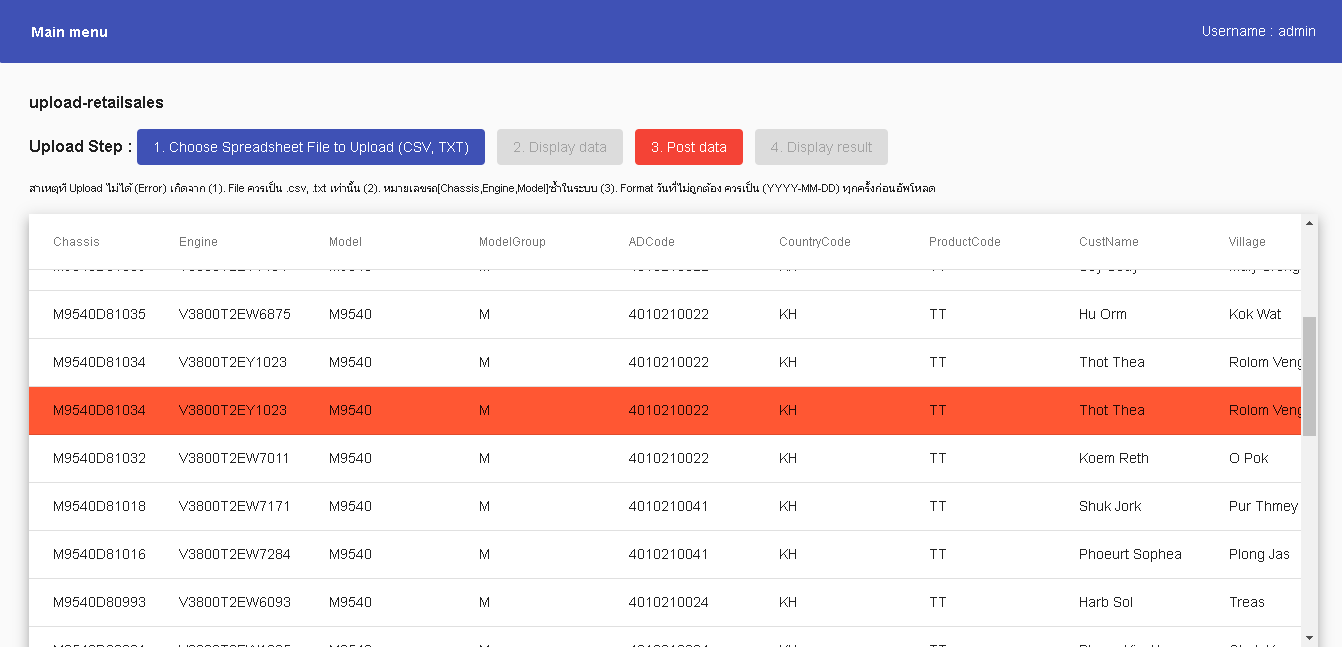Click the row showing Shuk Jork
Image resolution: width=1342 pixels, height=647 pixels.
click(x=600, y=506)
